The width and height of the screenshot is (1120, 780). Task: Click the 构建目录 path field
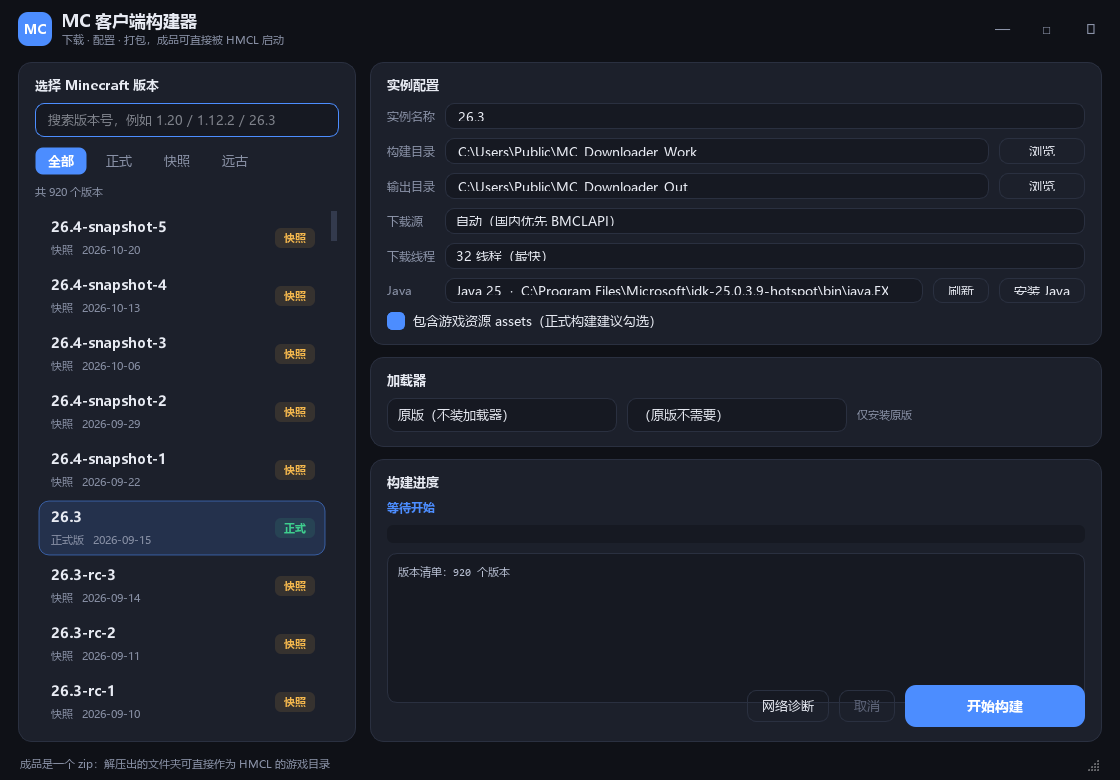pos(716,151)
